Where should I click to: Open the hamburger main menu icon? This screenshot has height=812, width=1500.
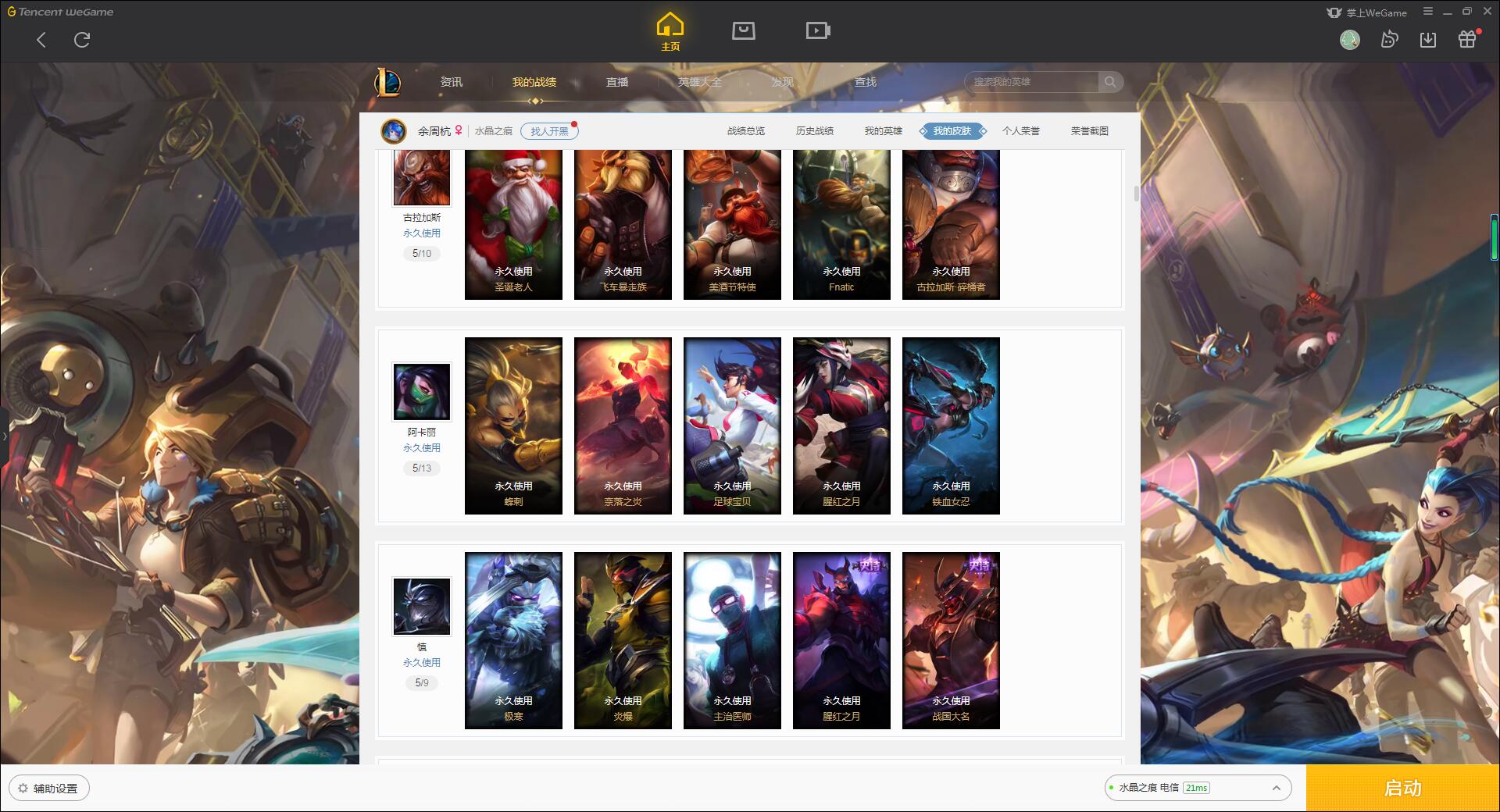pos(1428,12)
